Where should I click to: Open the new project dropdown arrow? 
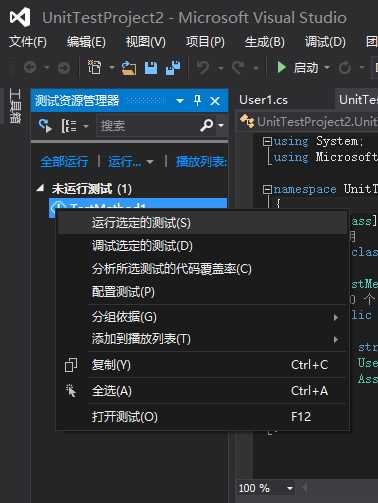(x=112, y=68)
